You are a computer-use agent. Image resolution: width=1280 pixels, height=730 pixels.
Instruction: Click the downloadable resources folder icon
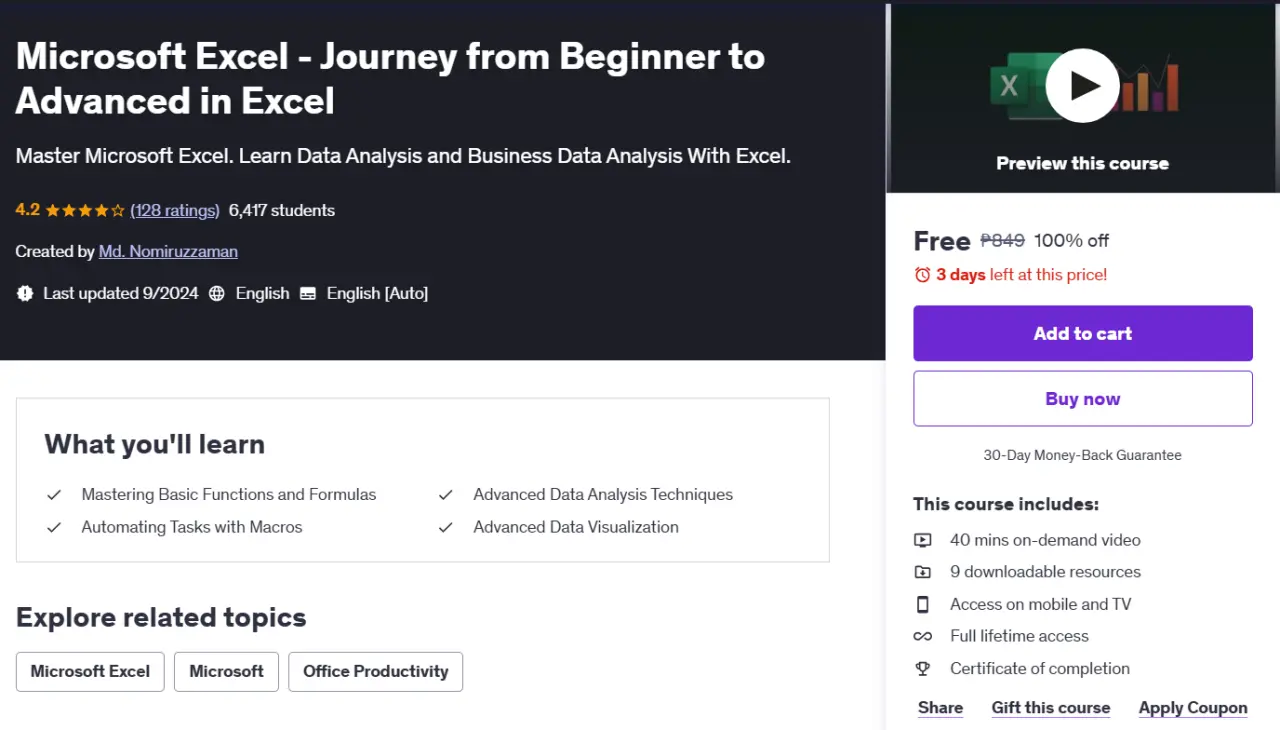pos(923,572)
